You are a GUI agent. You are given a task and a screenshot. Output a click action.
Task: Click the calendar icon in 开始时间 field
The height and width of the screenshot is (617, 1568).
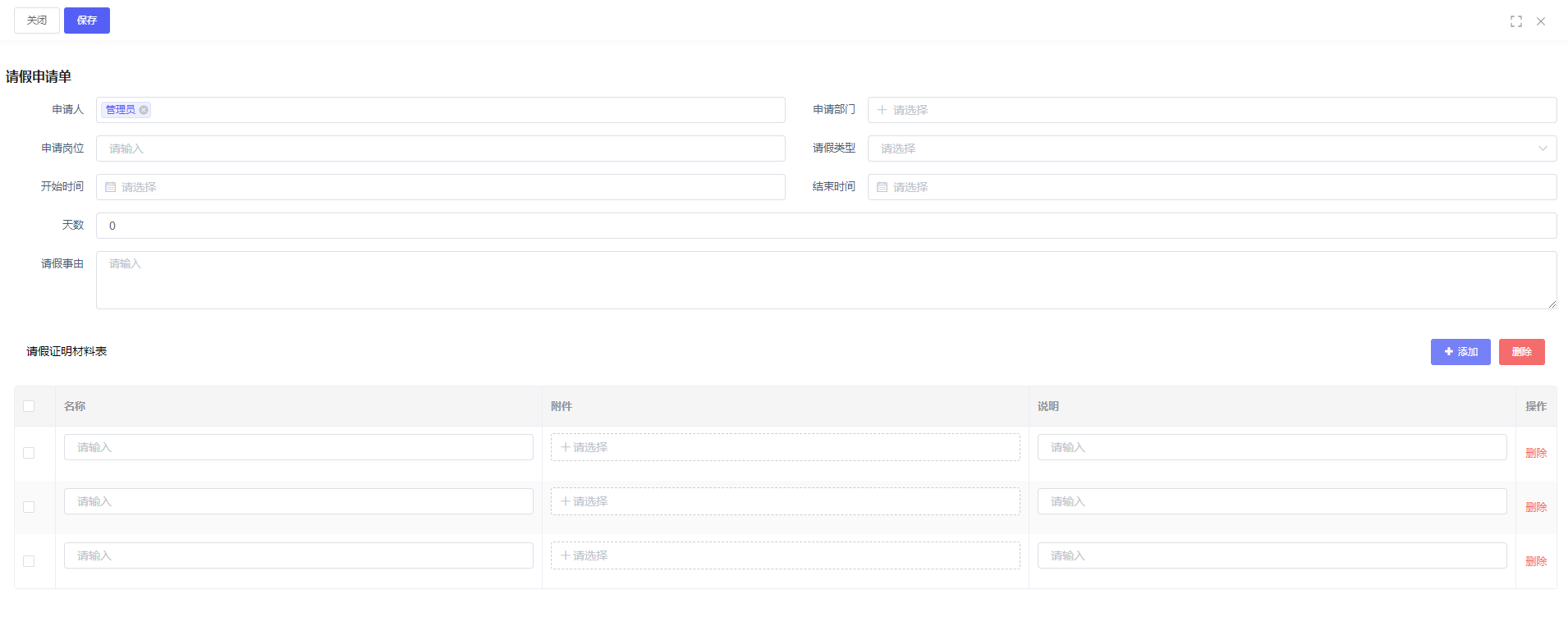(x=111, y=187)
